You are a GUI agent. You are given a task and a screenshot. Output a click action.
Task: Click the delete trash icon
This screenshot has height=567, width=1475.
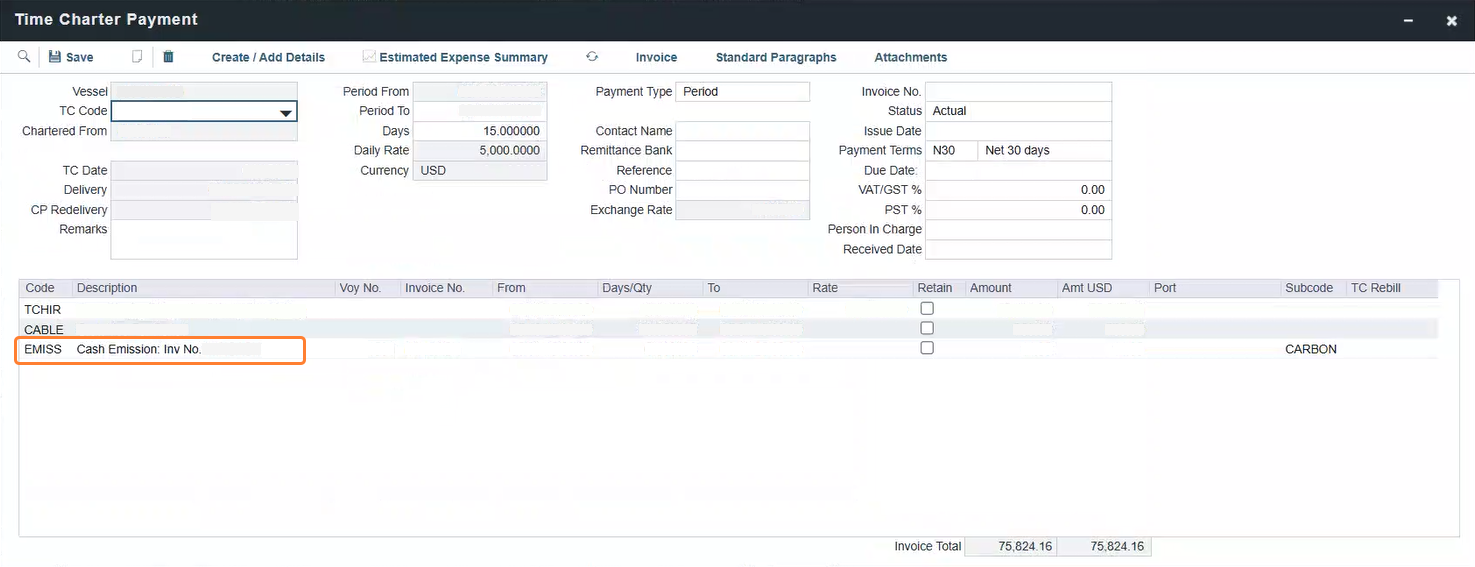tap(168, 57)
